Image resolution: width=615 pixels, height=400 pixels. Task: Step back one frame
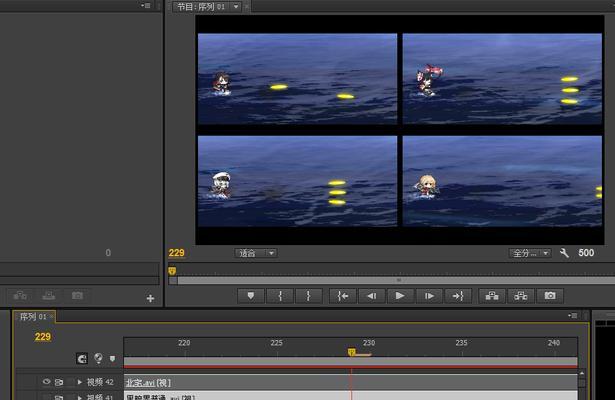[372, 296]
